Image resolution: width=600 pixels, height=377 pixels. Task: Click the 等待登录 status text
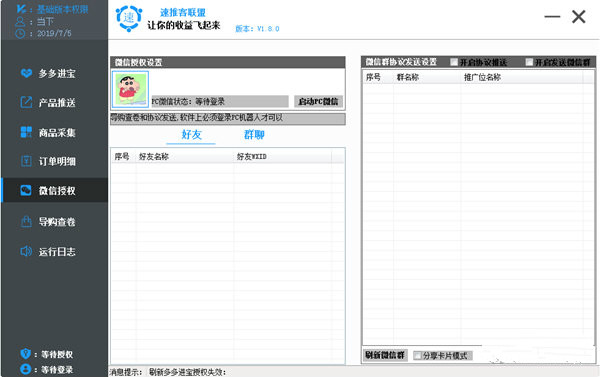57,370
